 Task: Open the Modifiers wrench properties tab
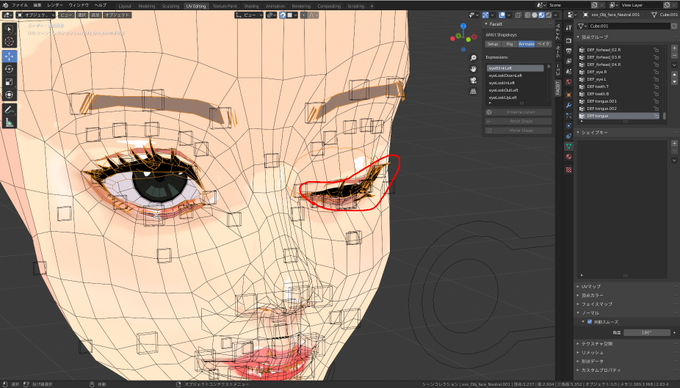(x=569, y=105)
